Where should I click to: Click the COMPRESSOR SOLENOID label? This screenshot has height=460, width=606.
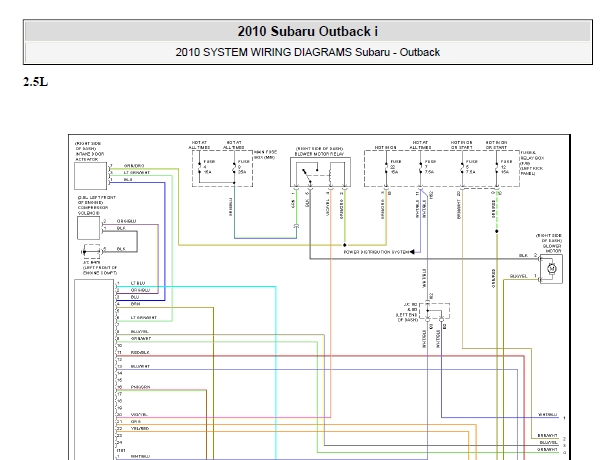[93, 210]
